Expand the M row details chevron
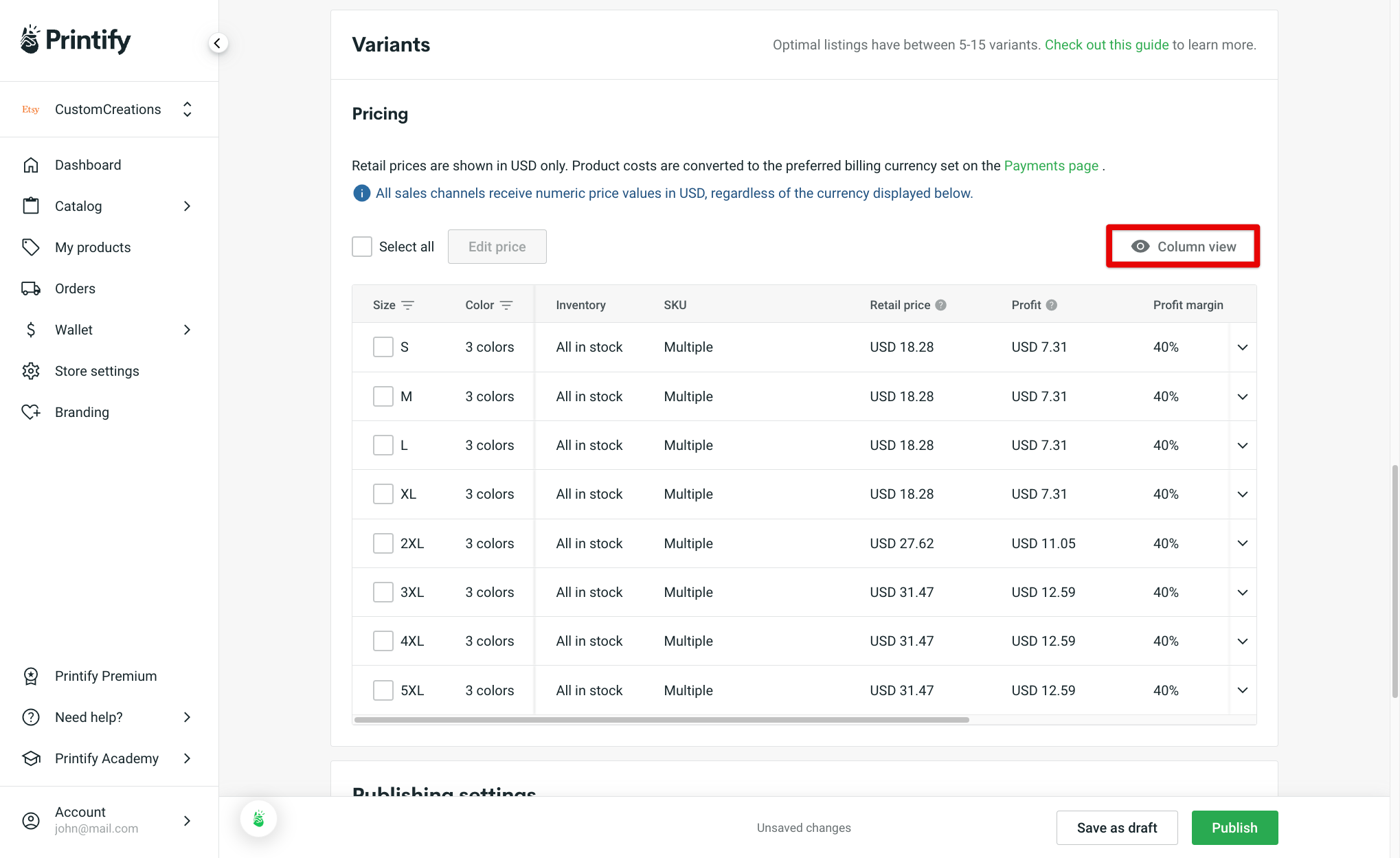Viewport: 1400px width, 858px height. click(x=1242, y=396)
